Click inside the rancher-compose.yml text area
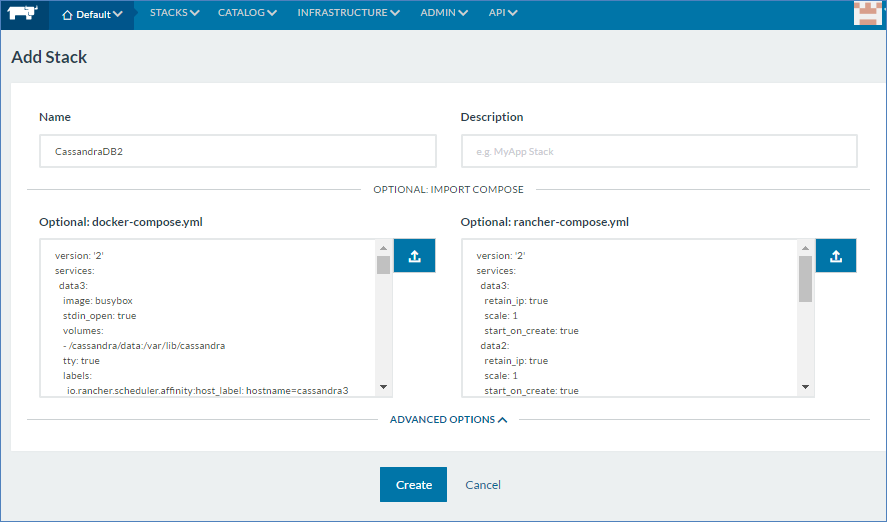 [629, 317]
